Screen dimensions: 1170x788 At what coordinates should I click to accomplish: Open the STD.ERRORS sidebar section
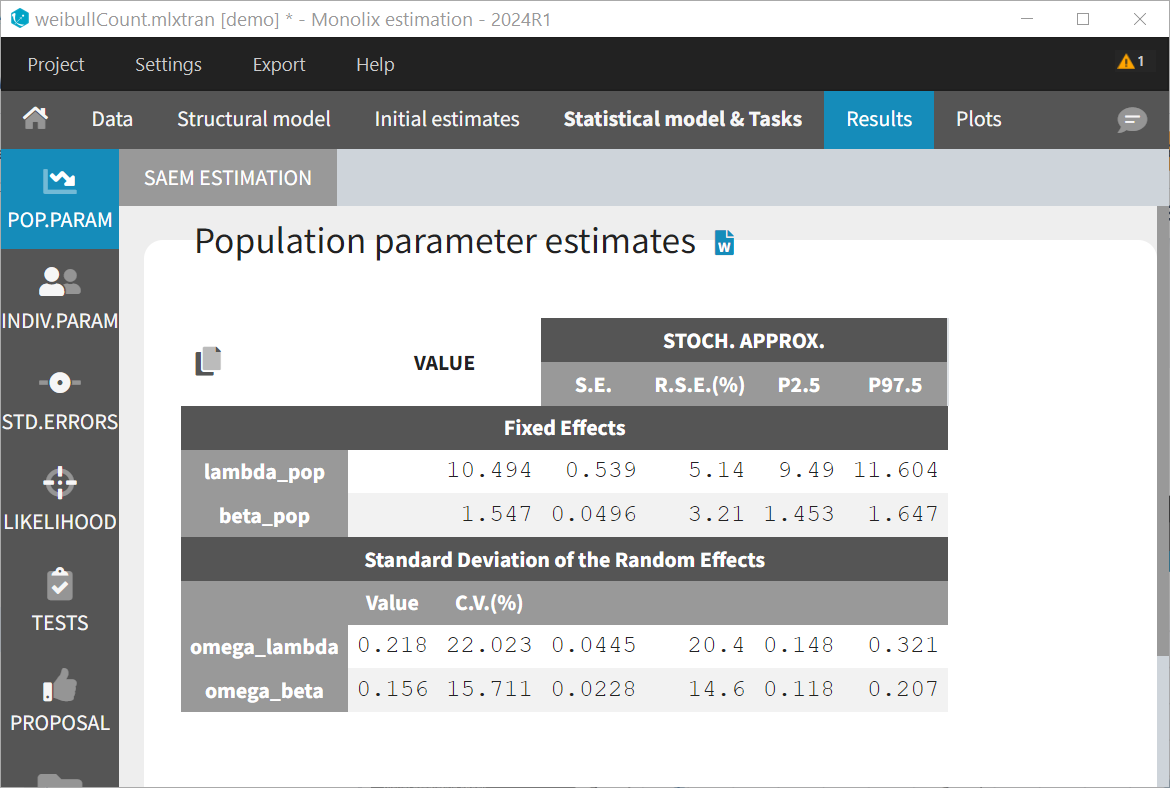[59, 400]
